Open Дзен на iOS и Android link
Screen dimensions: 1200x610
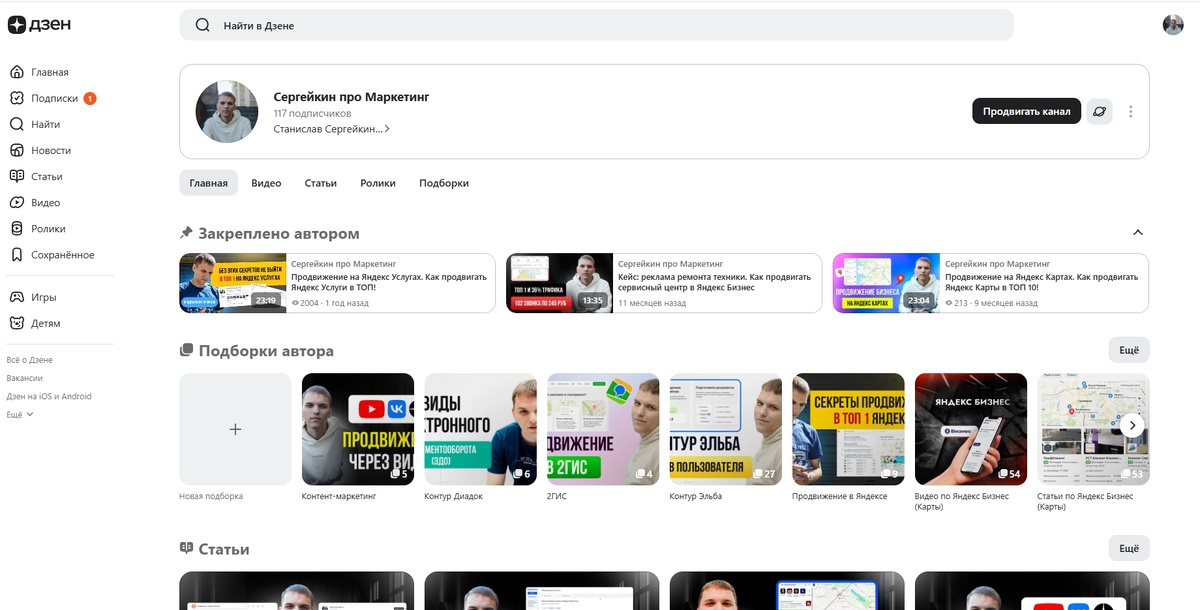pos(49,396)
